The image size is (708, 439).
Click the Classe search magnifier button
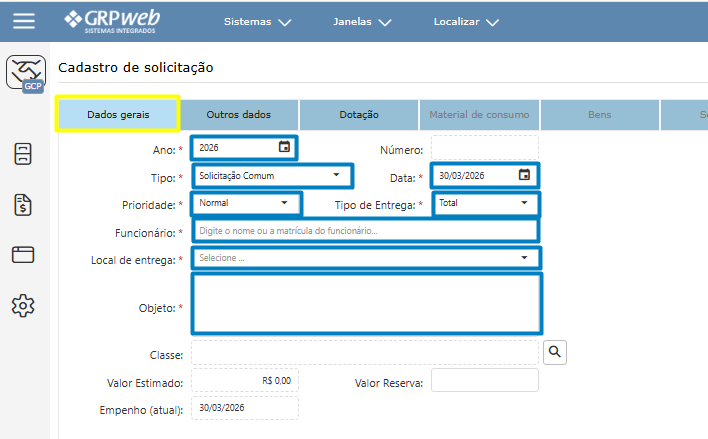tap(555, 352)
